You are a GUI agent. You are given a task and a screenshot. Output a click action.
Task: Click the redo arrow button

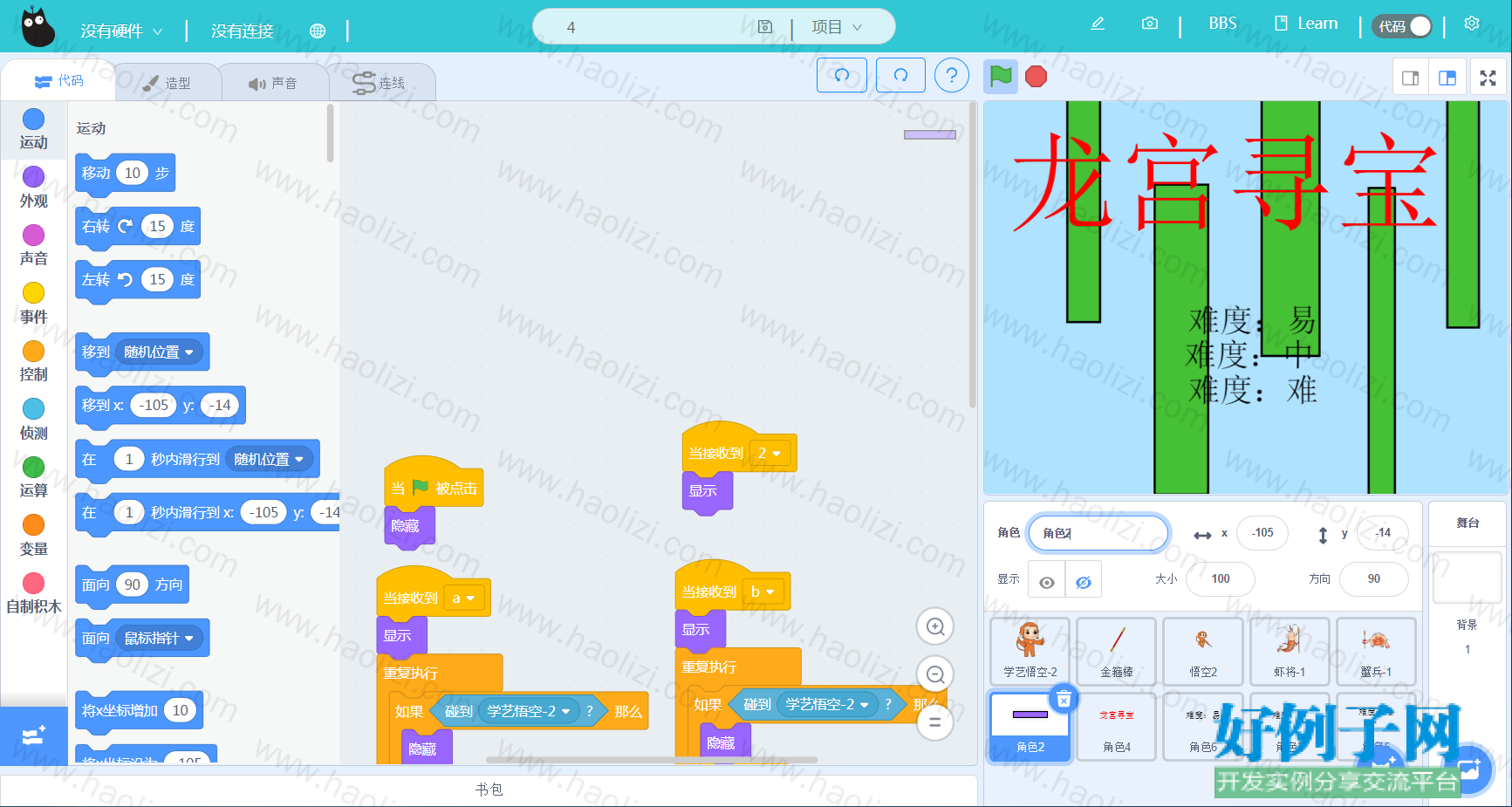[901, 75]
